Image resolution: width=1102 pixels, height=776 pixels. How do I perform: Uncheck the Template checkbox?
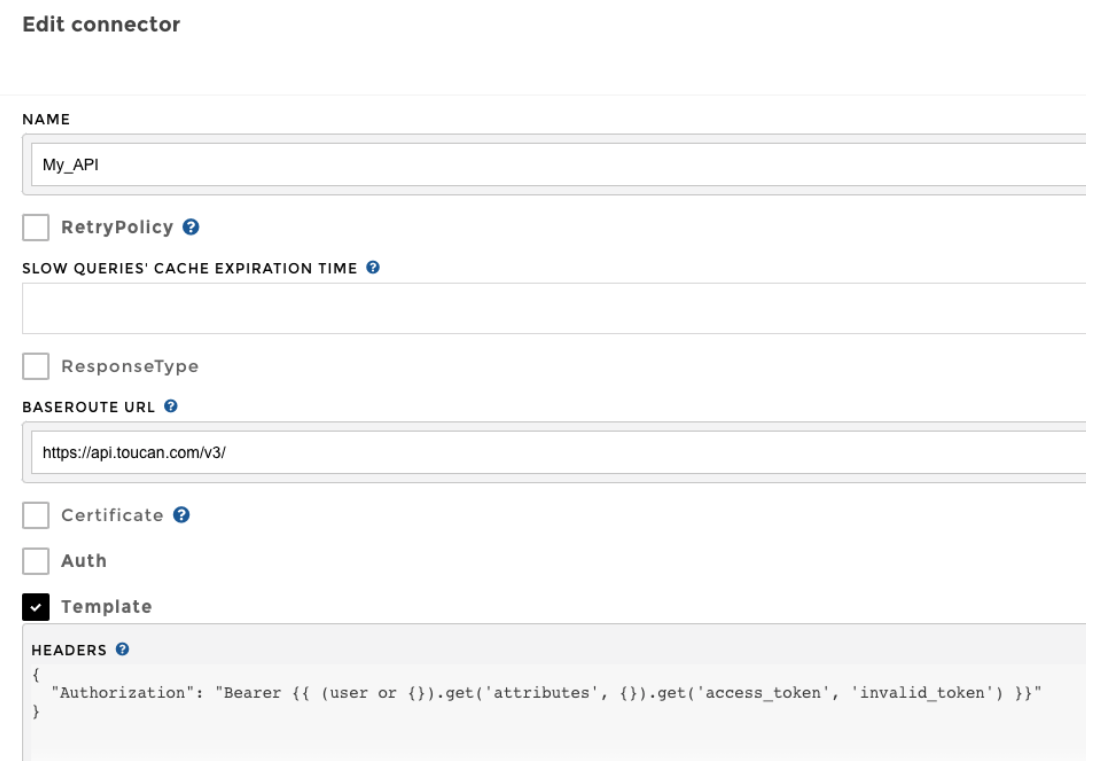click(x=36, y=606)
